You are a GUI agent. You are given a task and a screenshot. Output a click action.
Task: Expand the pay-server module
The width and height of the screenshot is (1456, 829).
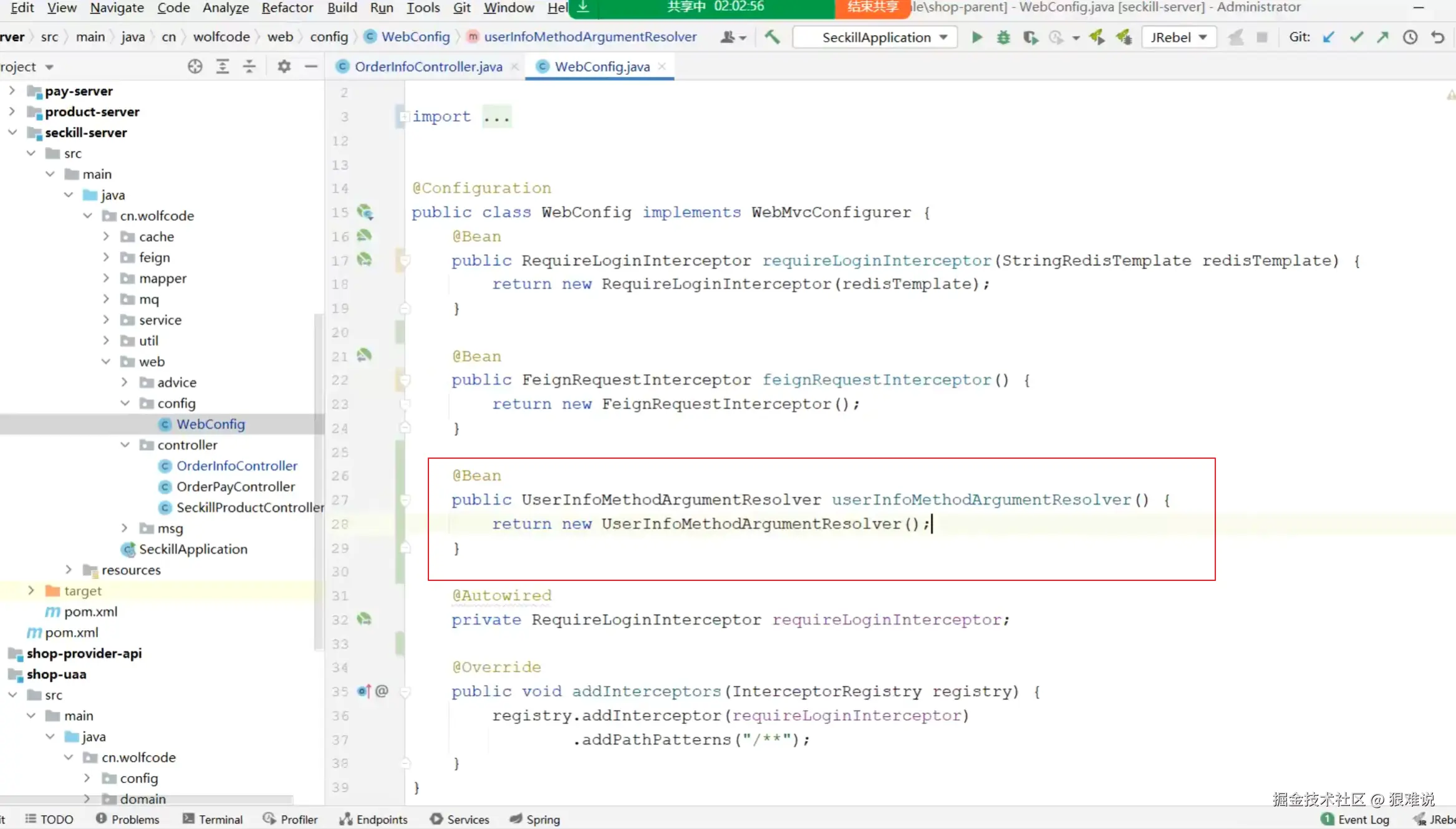(x=12, y=91)
